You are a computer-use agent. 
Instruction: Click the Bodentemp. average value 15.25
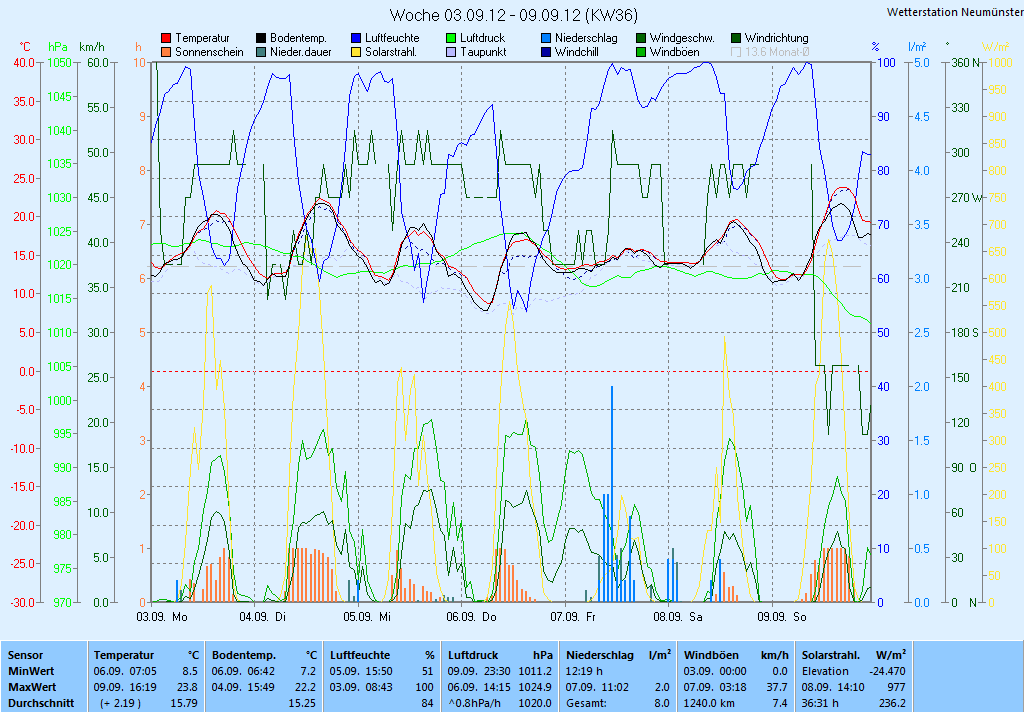(302, 704)
